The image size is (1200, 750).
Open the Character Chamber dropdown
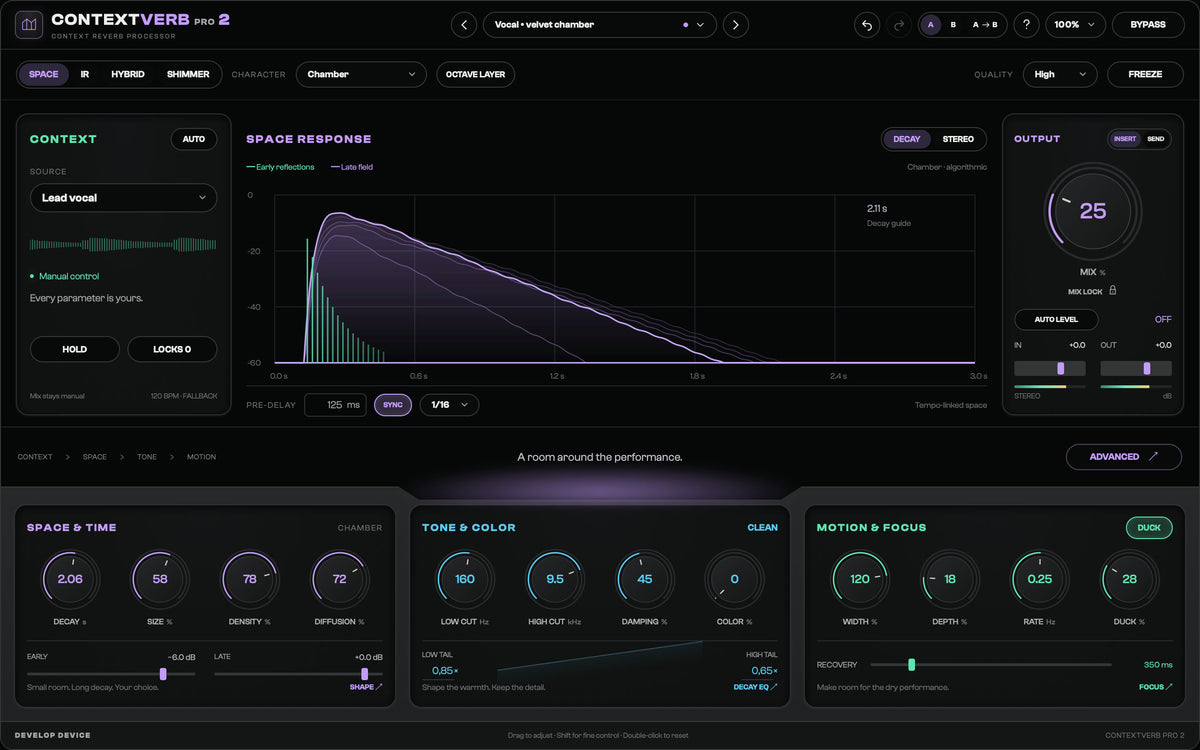coord(362,74)
